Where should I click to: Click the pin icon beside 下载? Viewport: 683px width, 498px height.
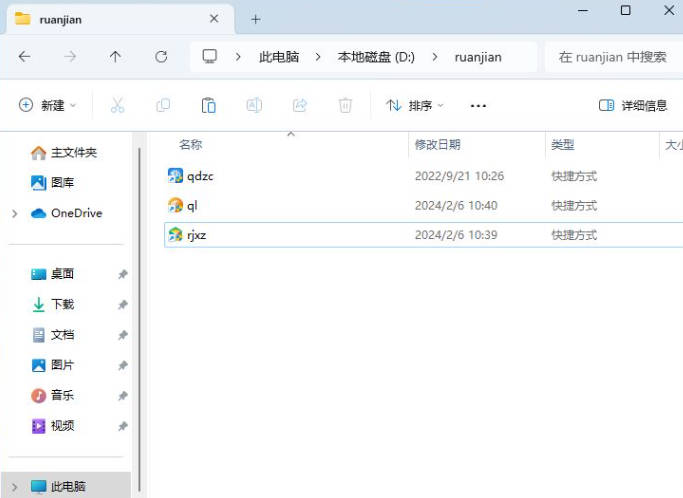[x=122, y=305]
